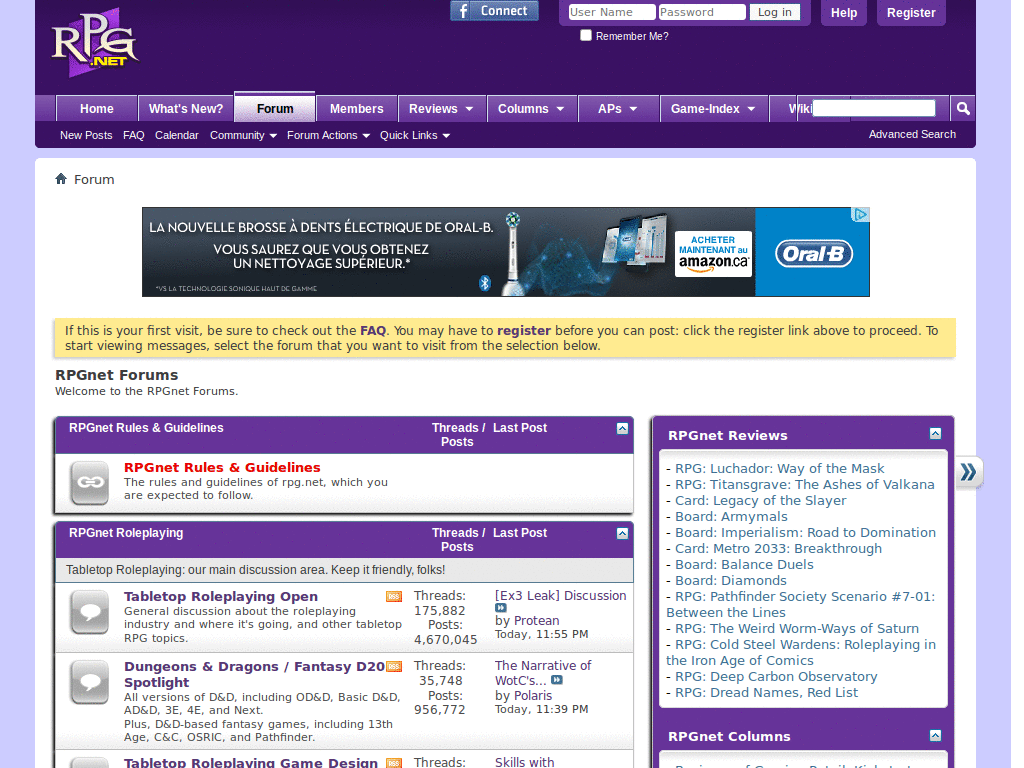Open review Card: Legacy of the Slayer

coord(760,500)
